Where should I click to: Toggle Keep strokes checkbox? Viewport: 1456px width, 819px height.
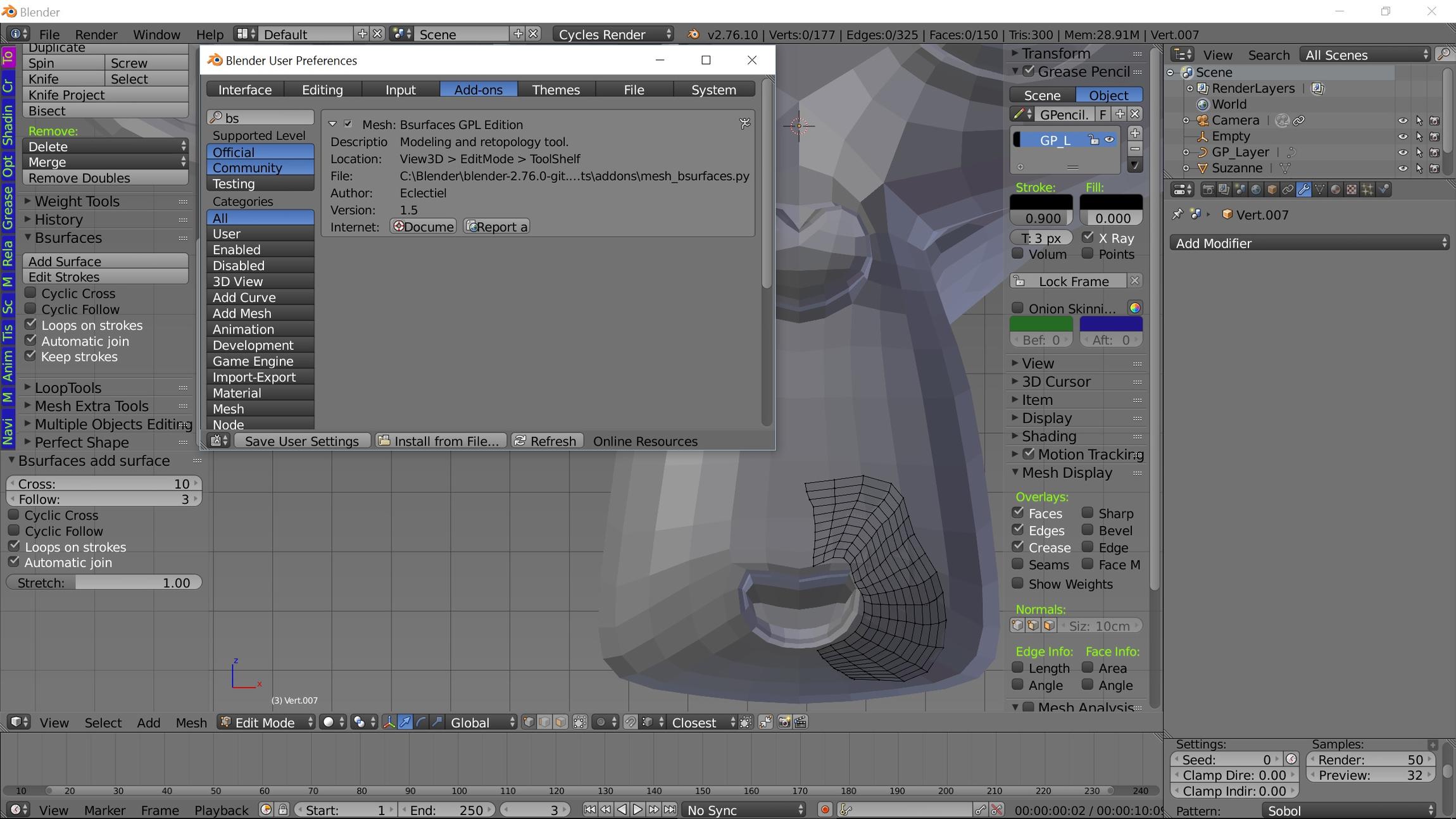(30, 356)
